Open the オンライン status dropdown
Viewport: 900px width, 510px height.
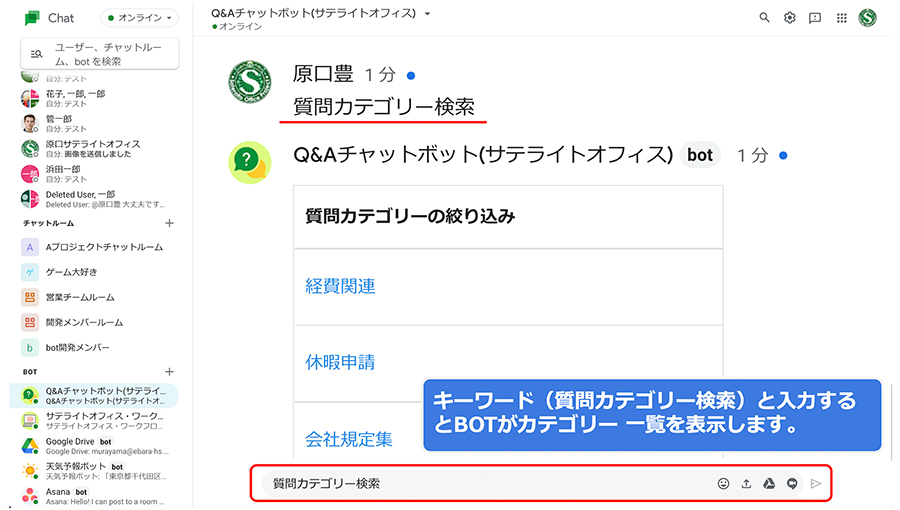pyautogui.click(x=139, y=18)
